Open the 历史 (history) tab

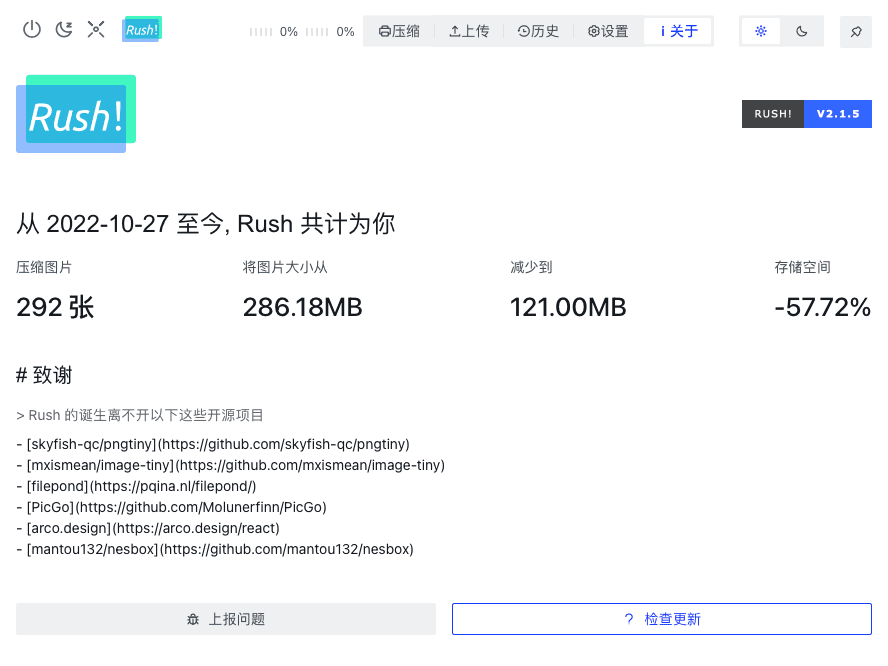538,31
